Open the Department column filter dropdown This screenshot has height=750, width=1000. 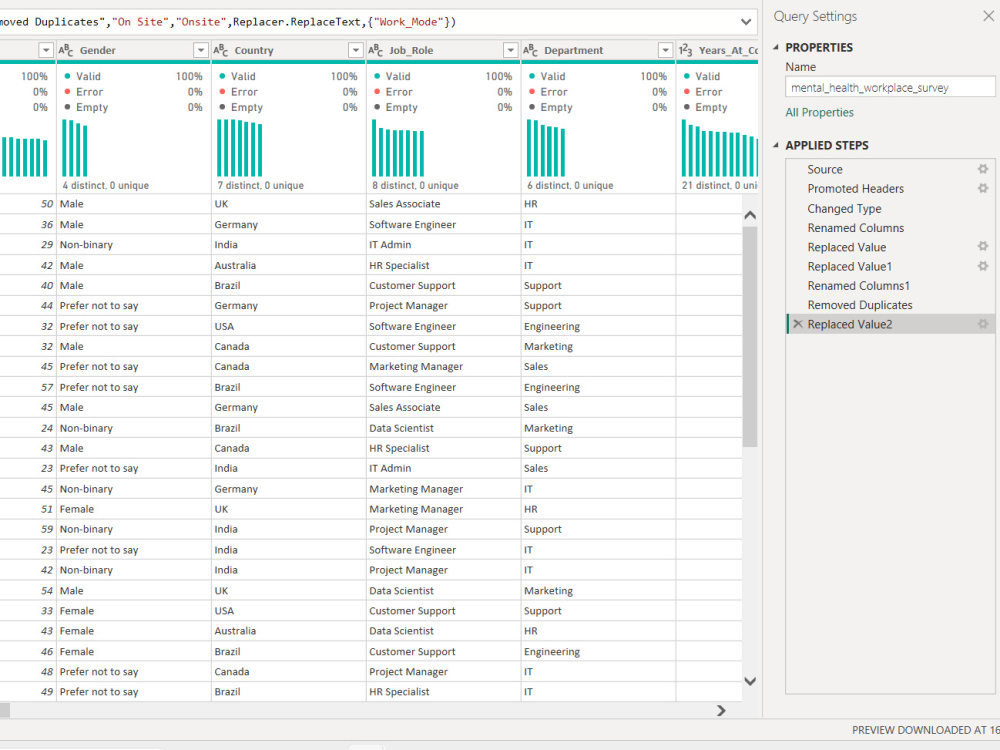665,50
